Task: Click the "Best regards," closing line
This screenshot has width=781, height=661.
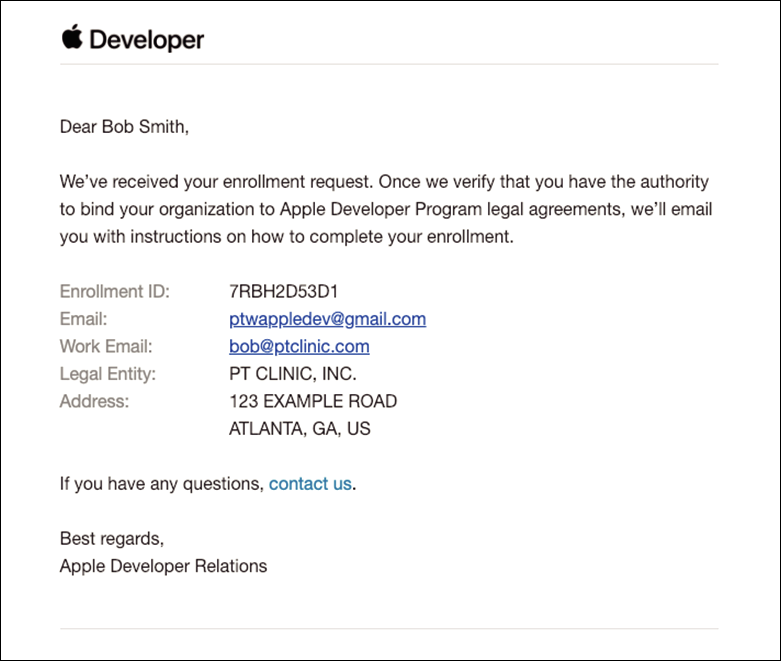Action: 111,538
